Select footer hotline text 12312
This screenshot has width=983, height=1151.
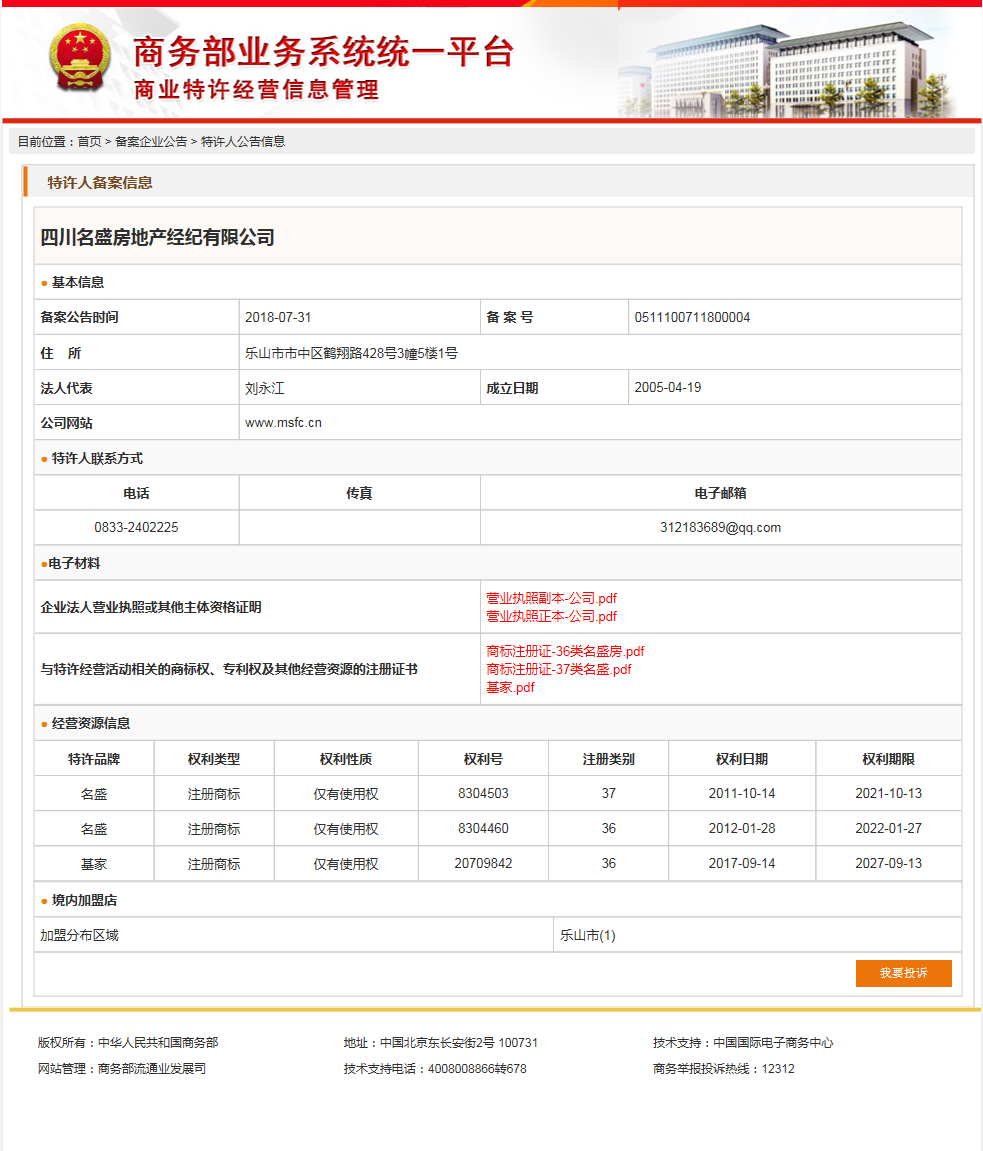[778, 1069]
